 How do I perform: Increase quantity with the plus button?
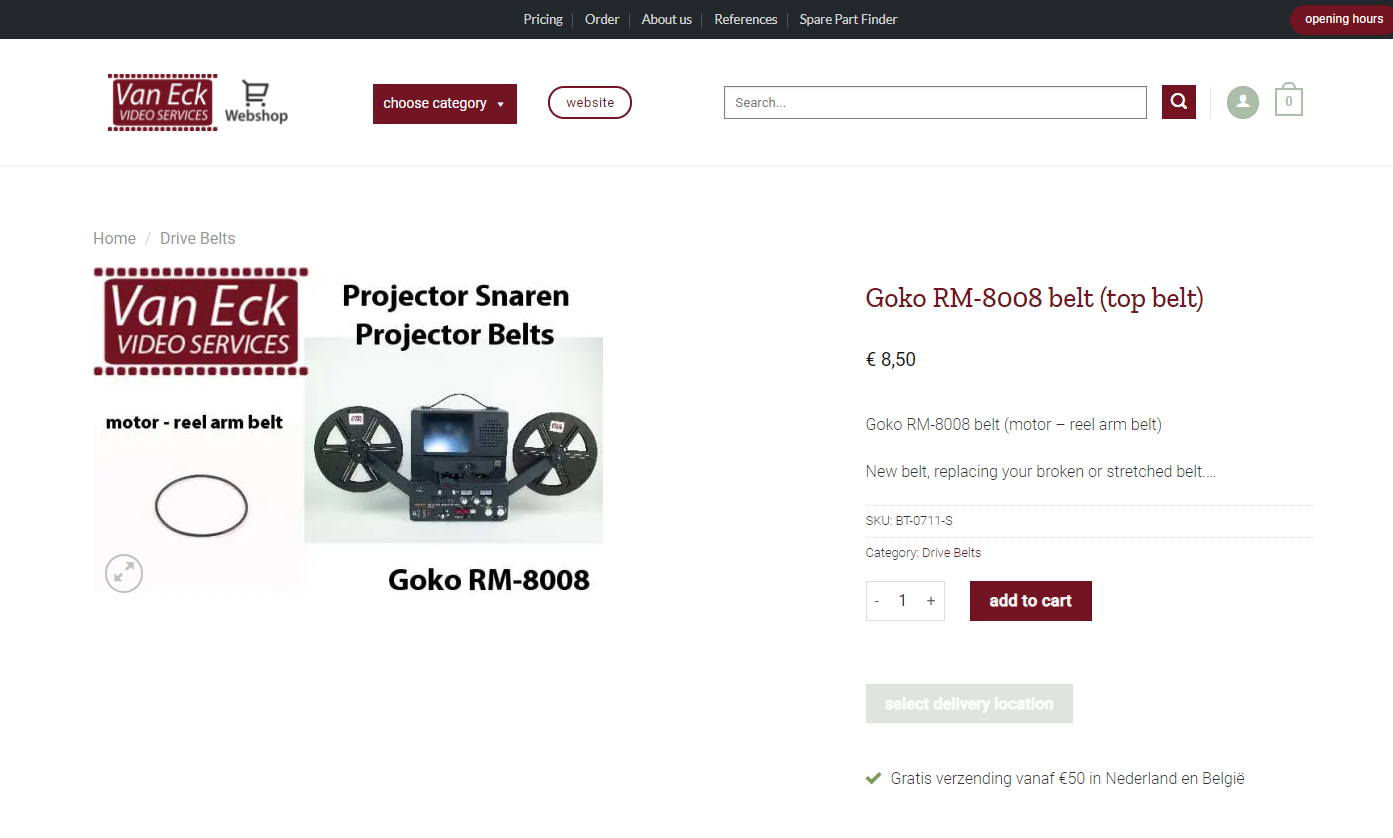tap(931, 601)
